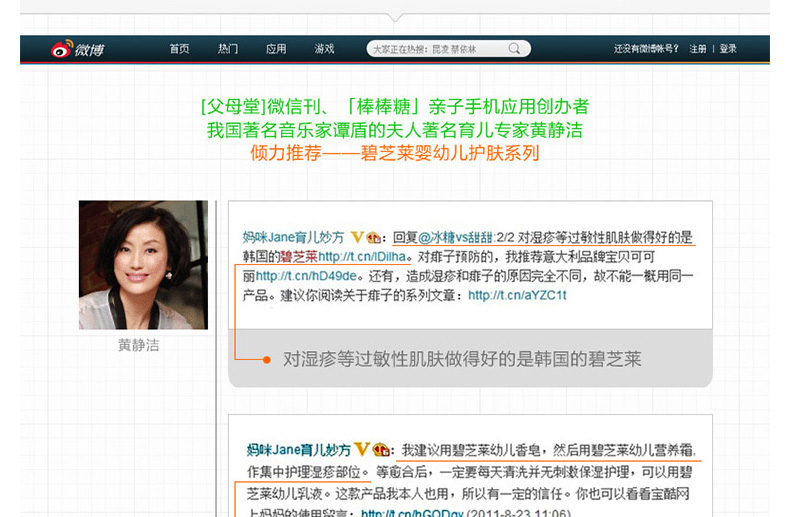Select the 游戏 navigation item
This screenshot has height=517, width=790.
pos(324,49)
